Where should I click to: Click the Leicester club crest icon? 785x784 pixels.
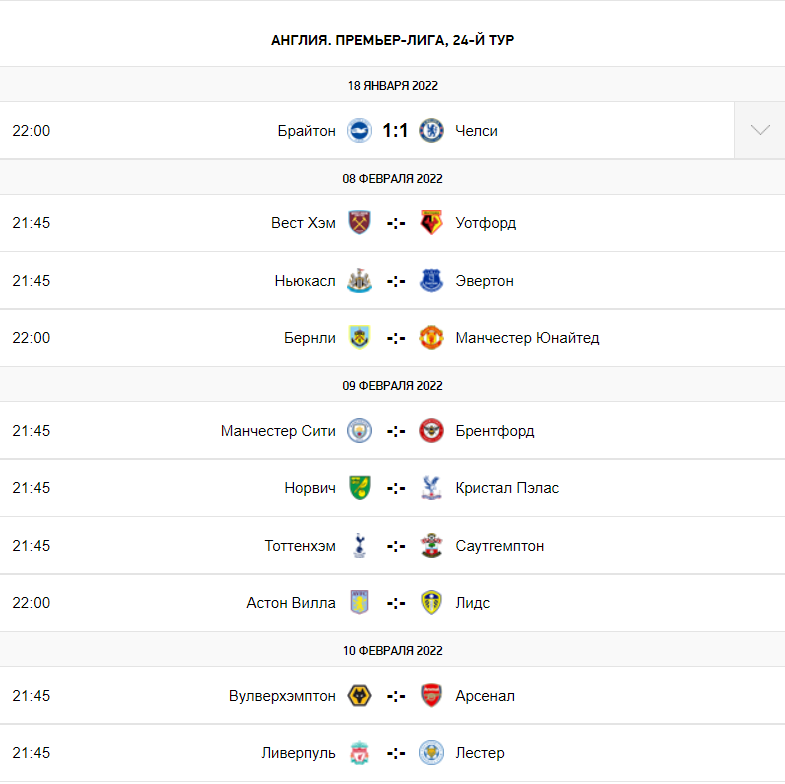pos(431,753)
